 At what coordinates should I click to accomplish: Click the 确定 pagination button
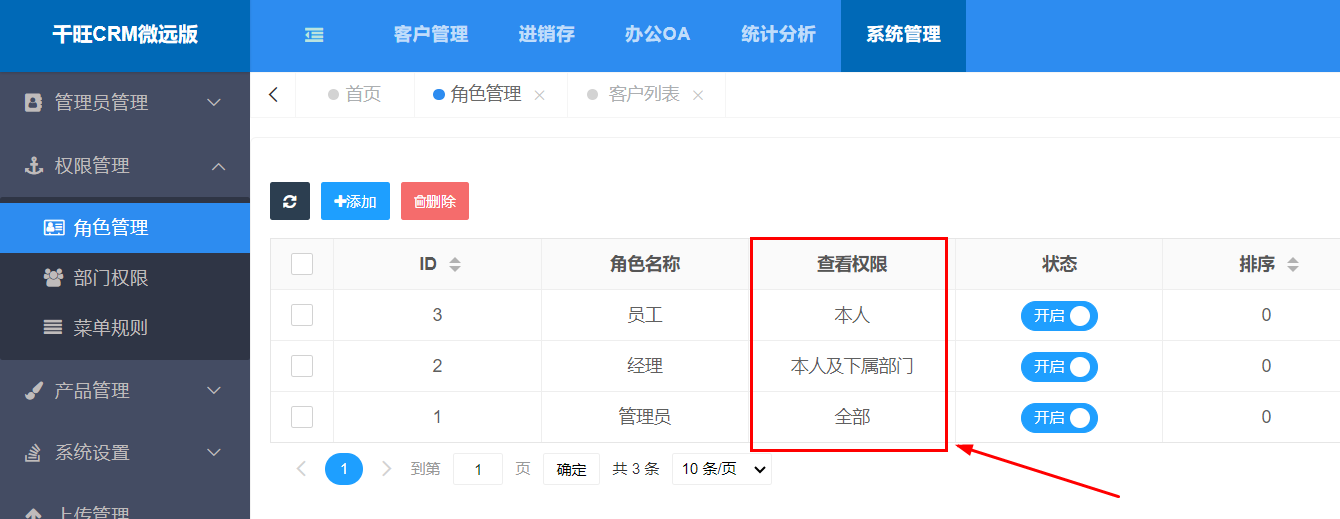[571, 469]
